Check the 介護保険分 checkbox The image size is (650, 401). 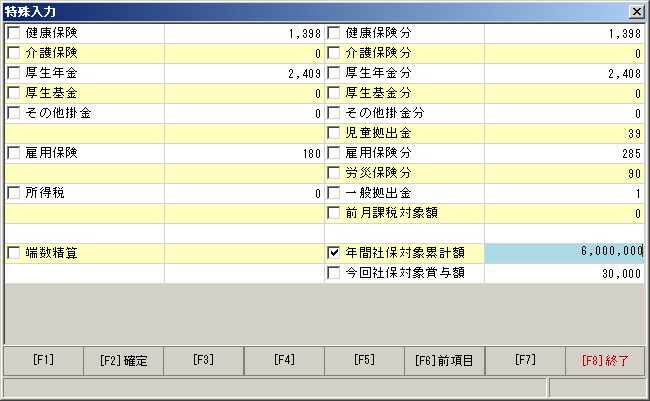click(334, 53)
